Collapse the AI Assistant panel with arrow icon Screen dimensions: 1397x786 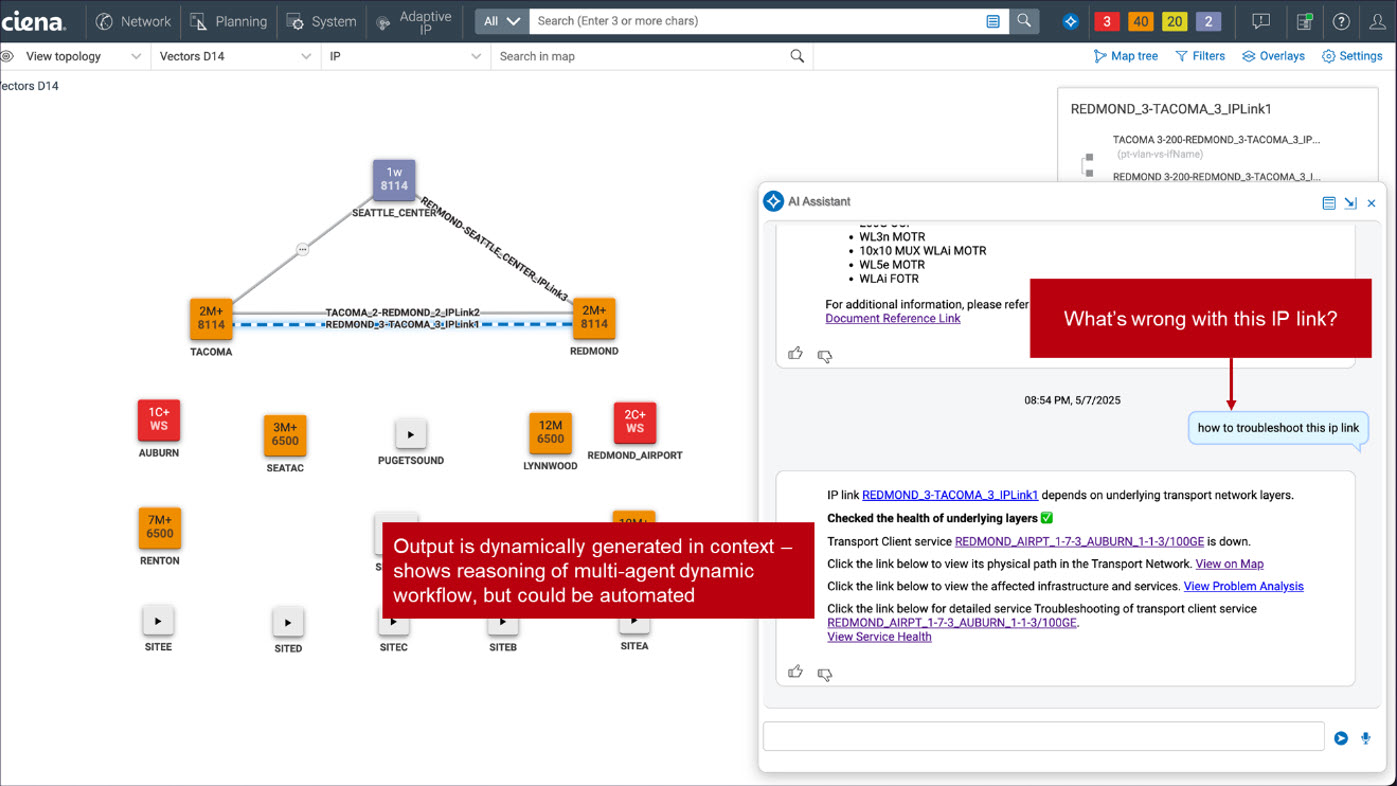coord(1350,203)
